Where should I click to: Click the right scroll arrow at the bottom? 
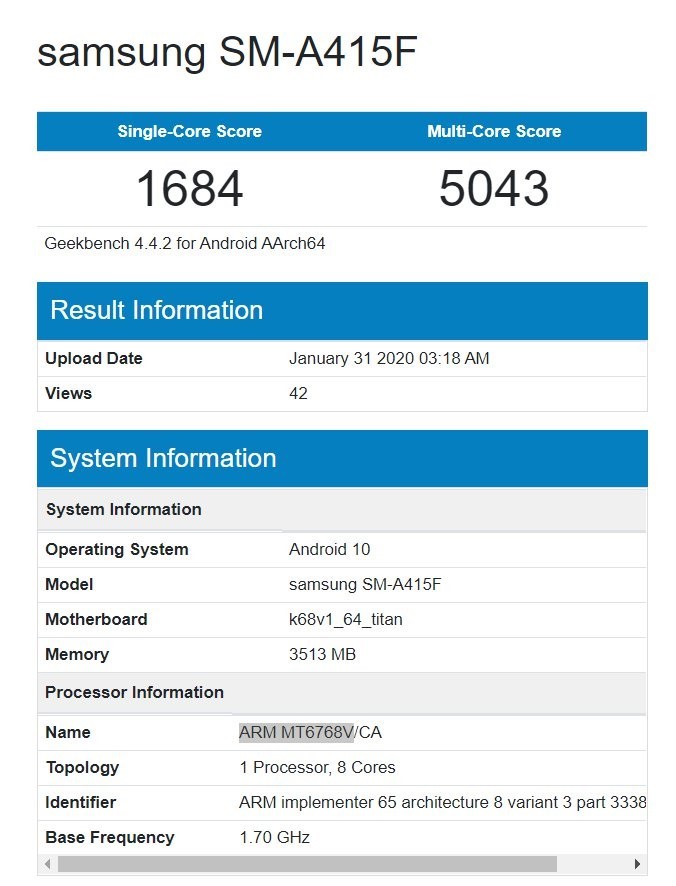tap(637, 863)
